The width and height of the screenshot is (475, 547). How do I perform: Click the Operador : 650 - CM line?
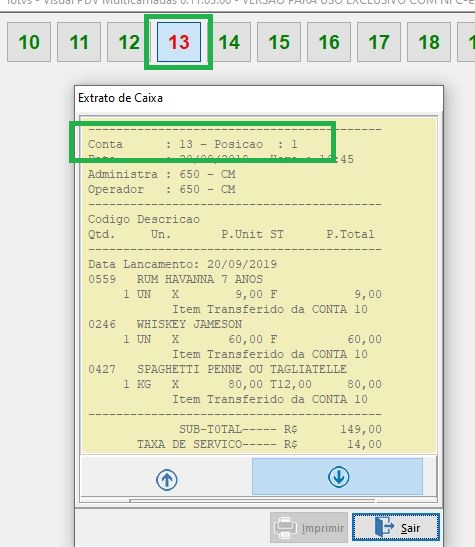pos(161,189)
